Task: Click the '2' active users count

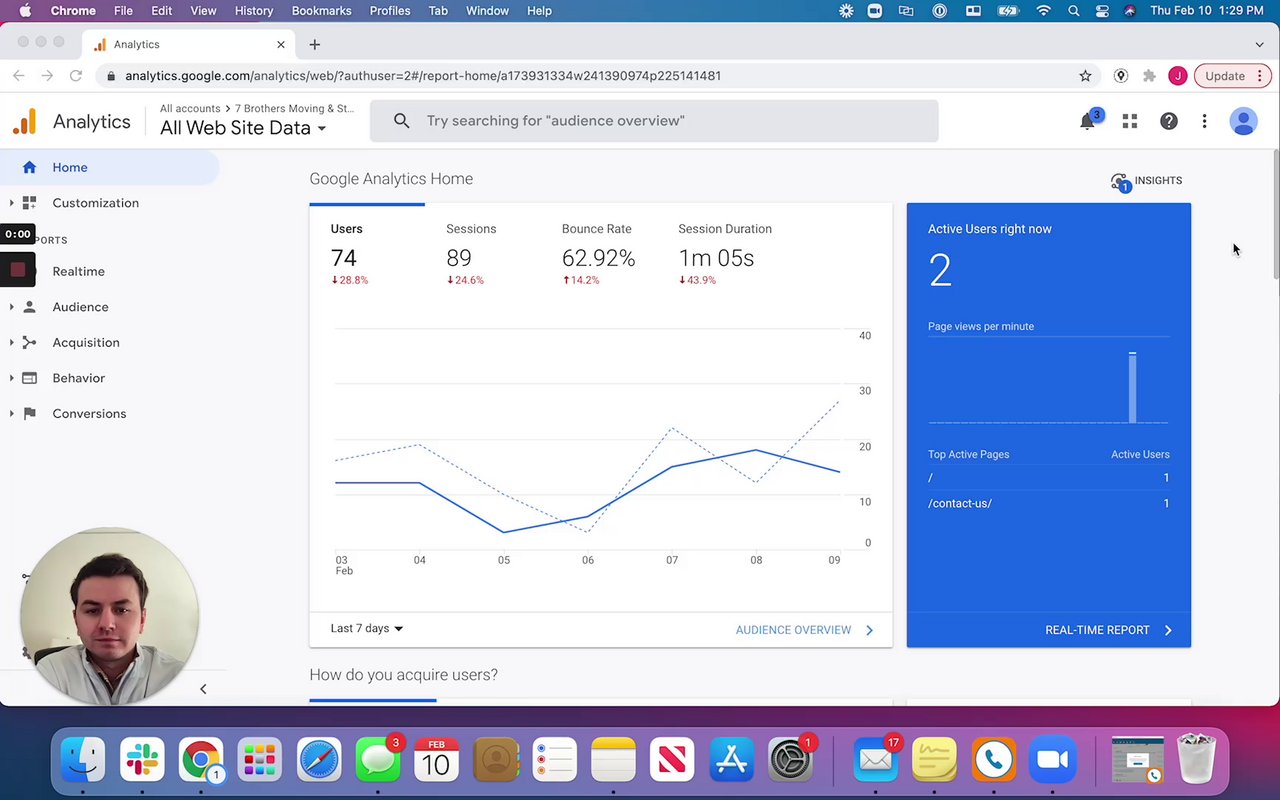Action: [x=940, y=270]
